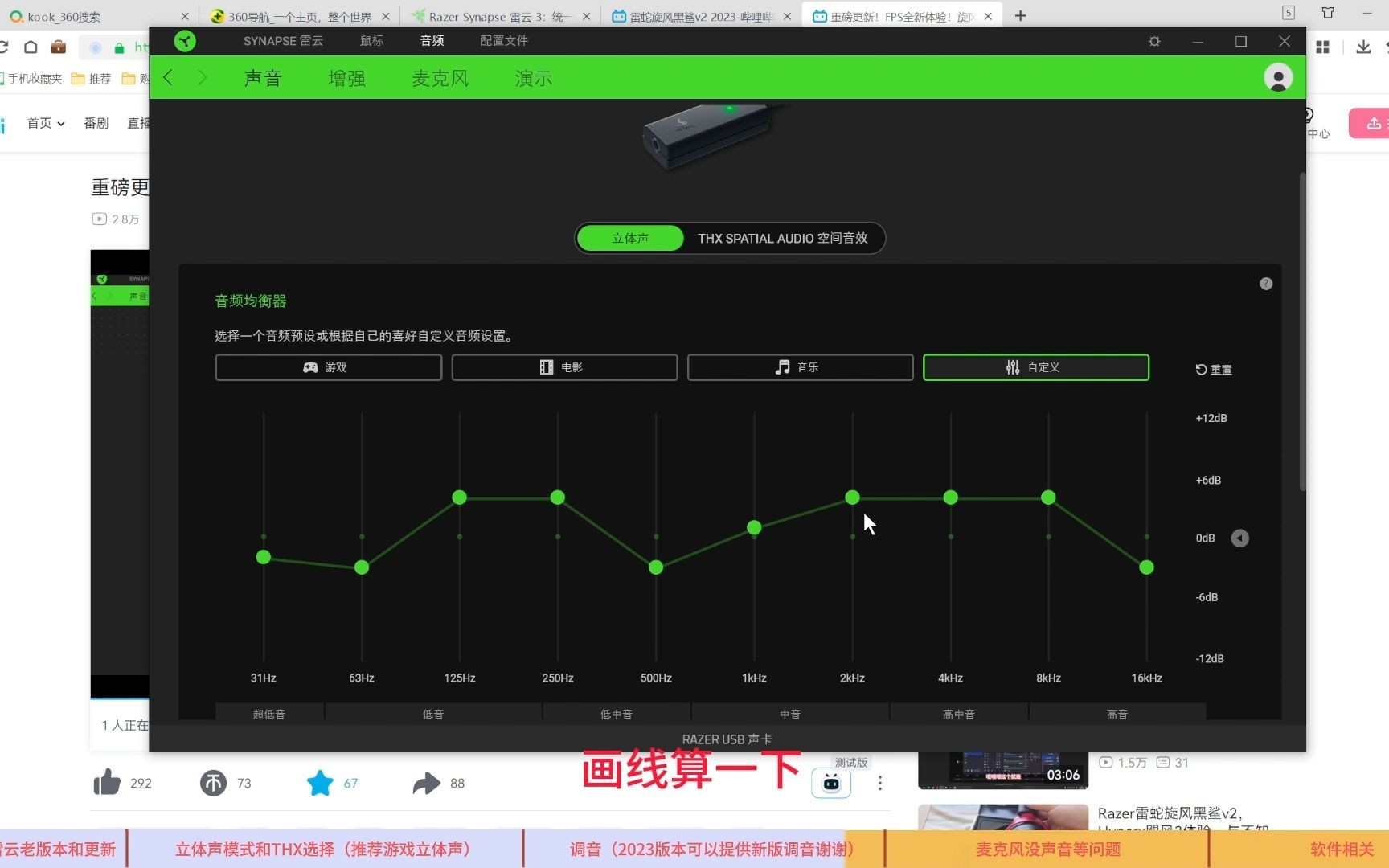Switch to Razer Synapse 雷云 3 browser tab

tap(500, 16)
